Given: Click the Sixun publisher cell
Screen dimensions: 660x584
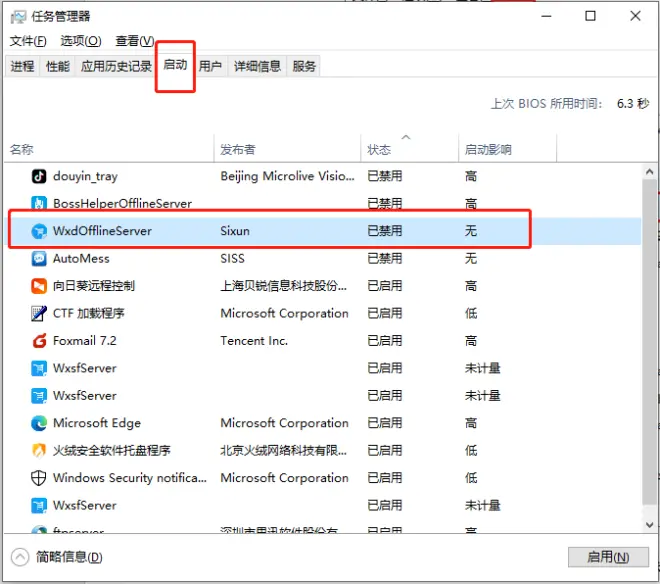Looking at the screenshot, I should tap(235, 231).
